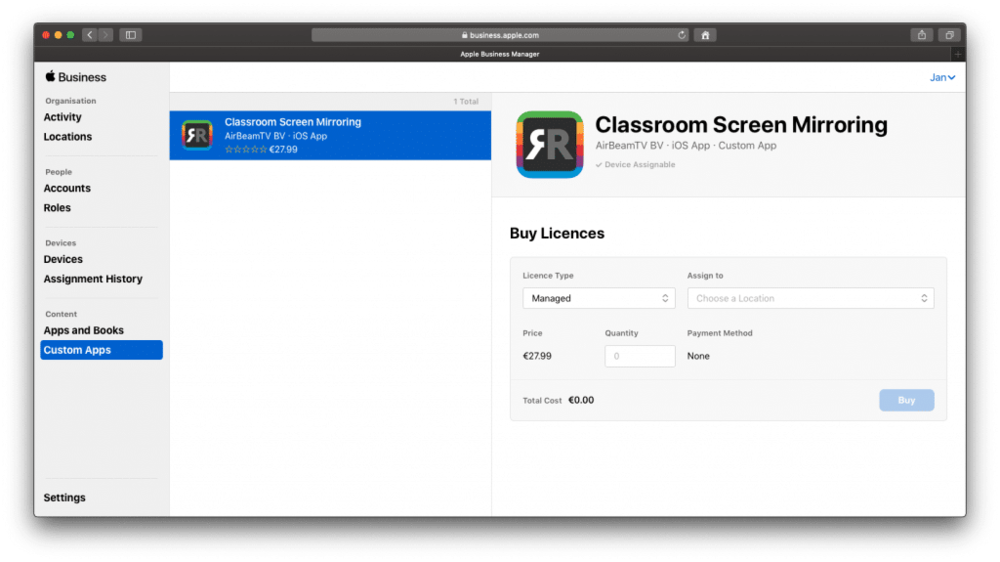Open Apps and Books
Viewport: 1000px width, 562px height.
click(84, 330)
